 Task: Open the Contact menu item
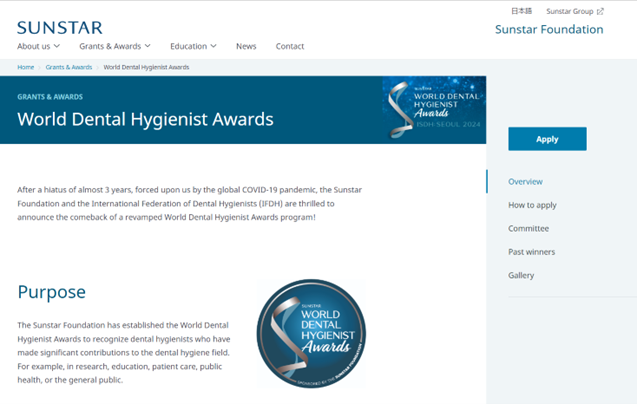tap(290, 46)
